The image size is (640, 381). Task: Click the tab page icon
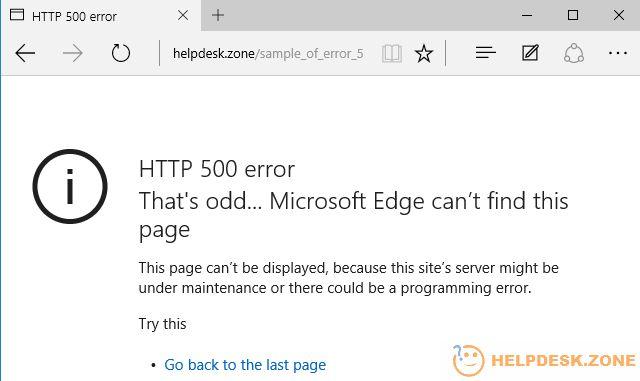coord(17,15)
